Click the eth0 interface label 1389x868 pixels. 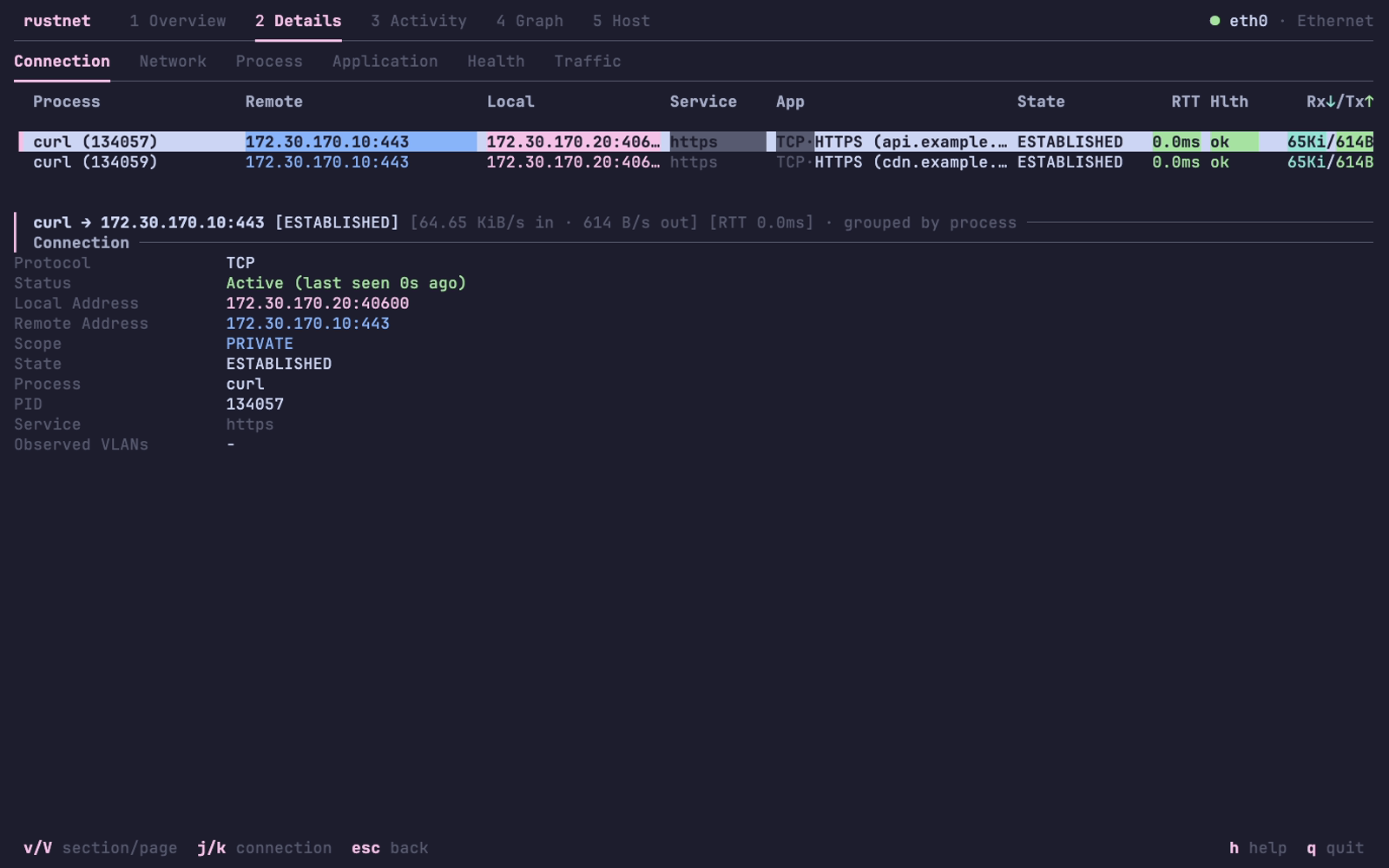(1248, 21)
